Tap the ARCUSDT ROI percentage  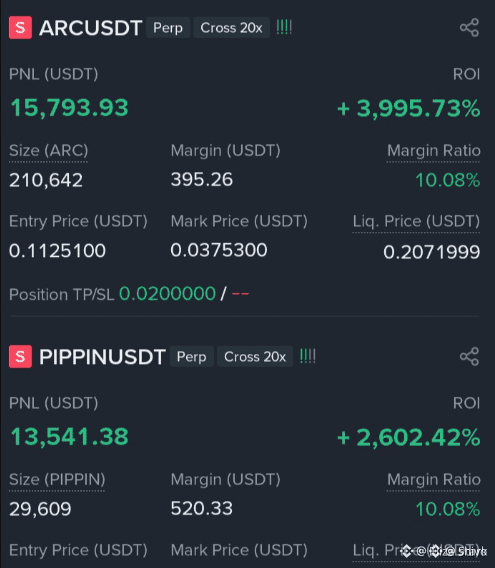409,108
